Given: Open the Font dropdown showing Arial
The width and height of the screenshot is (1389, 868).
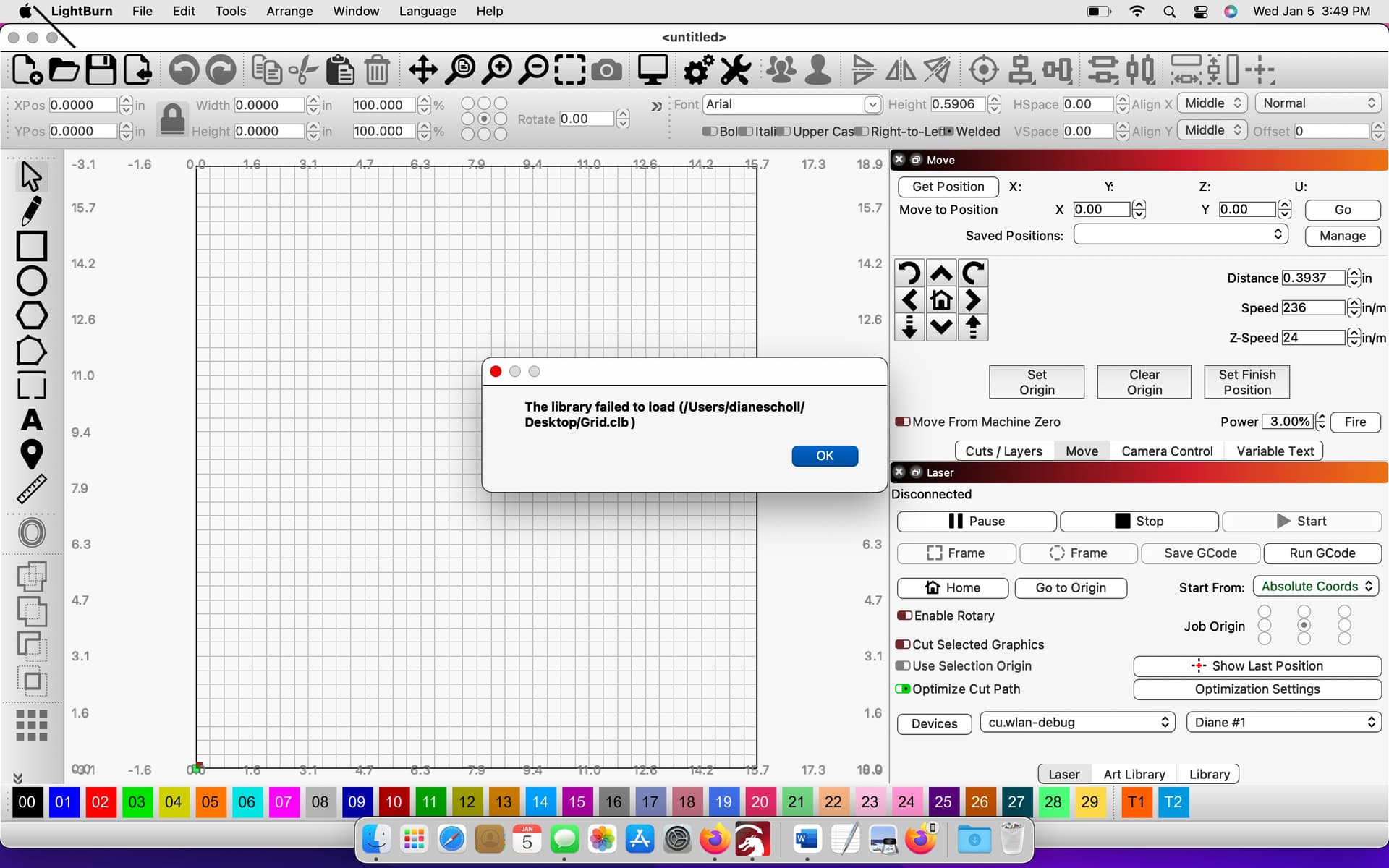Looking at the screenshot, I should point(791,104).
